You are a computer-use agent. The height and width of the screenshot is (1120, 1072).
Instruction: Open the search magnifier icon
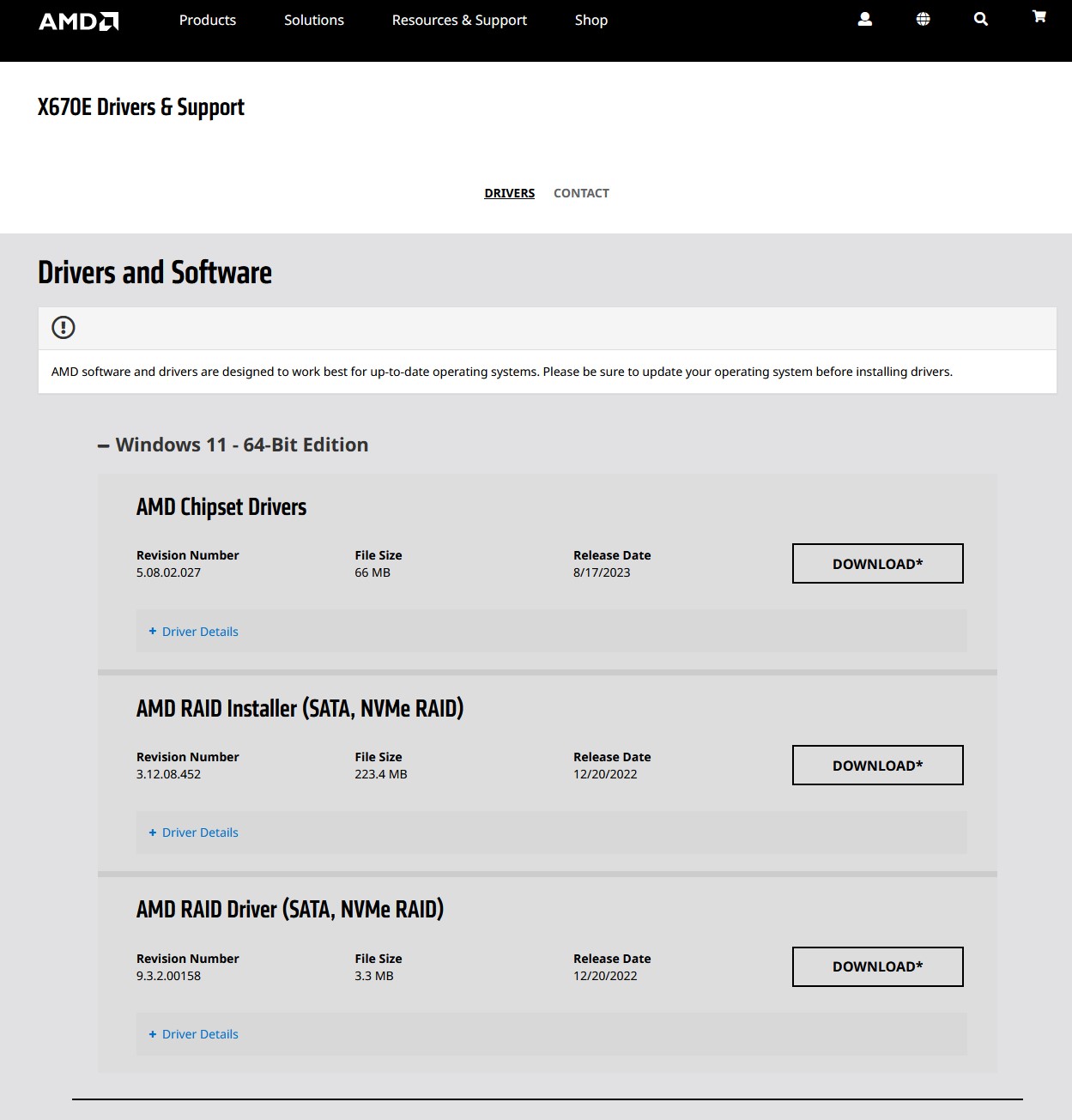[981, 19]
